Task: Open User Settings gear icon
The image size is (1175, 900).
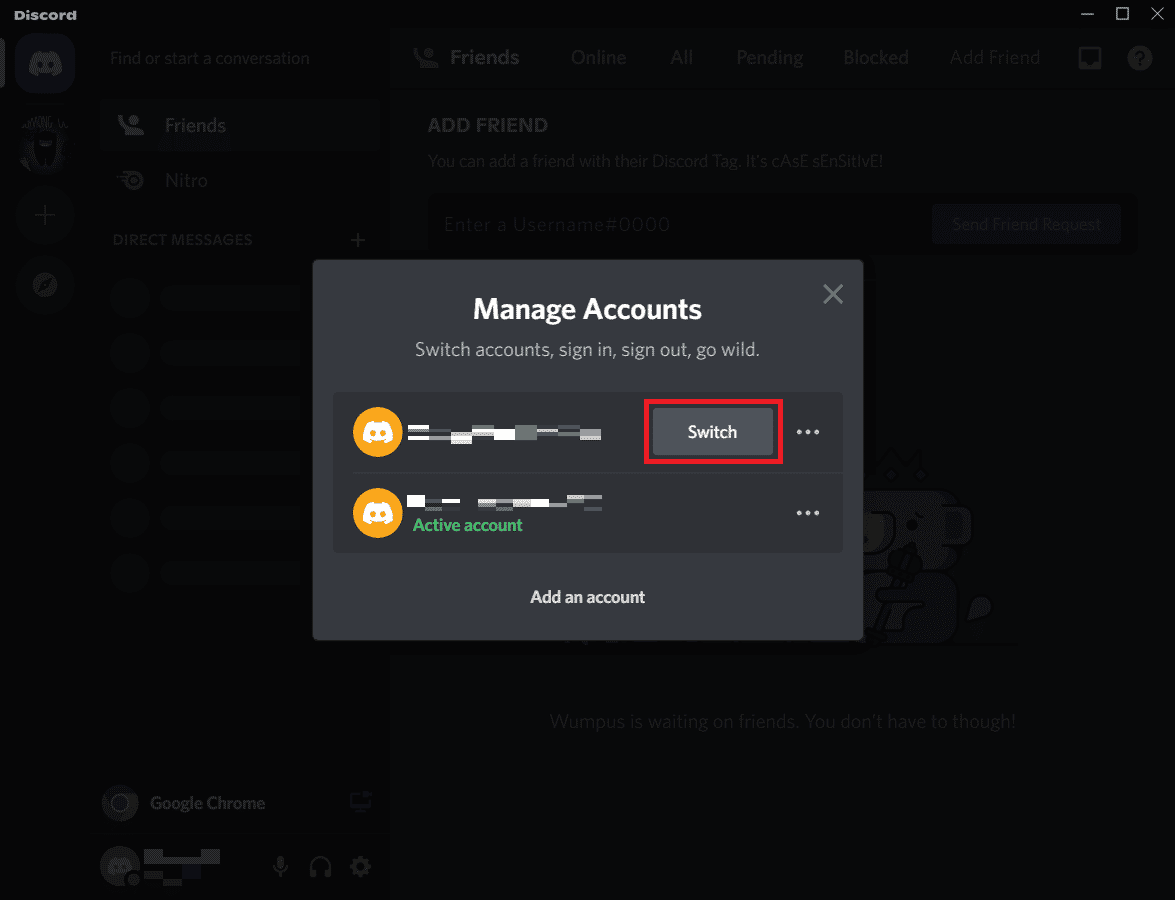Action: tap(360, 866)
